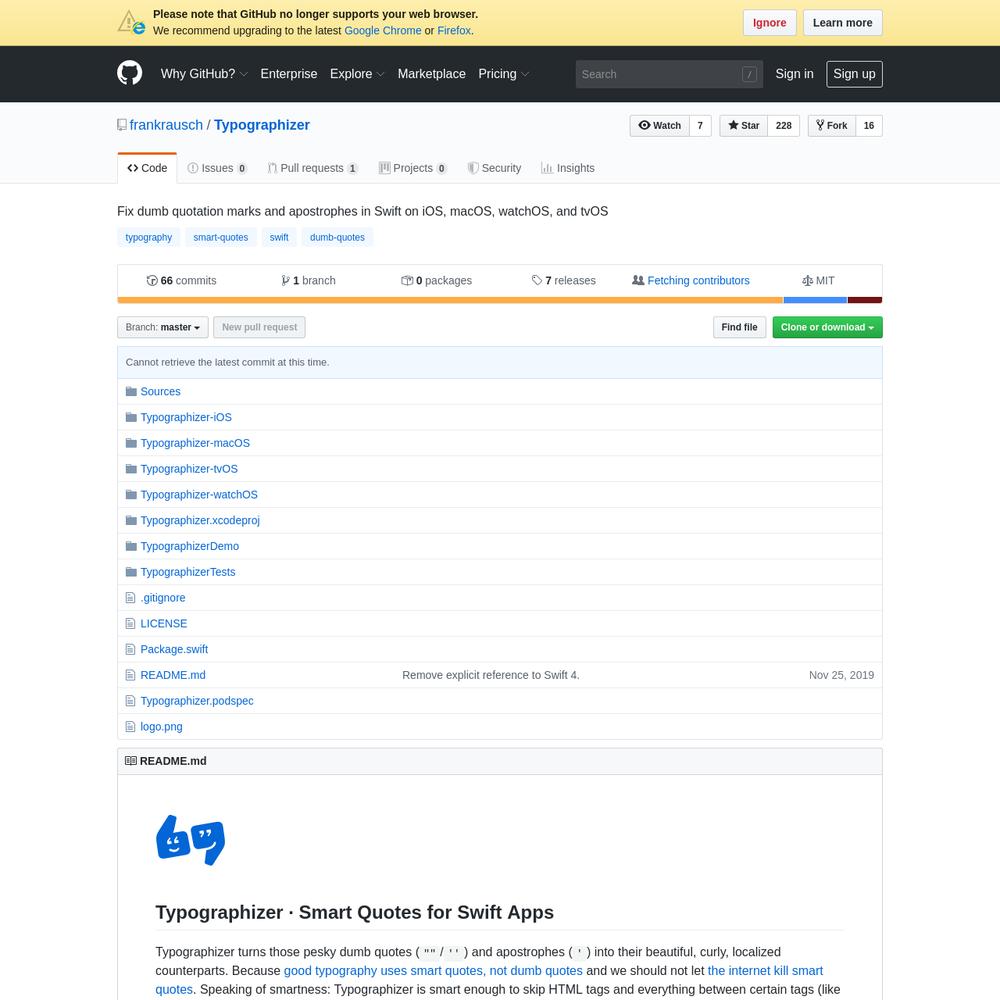Screen dimensions: 1000x1000
Task: Open the Firefox link in banner
Action: [x=454, y=31]
